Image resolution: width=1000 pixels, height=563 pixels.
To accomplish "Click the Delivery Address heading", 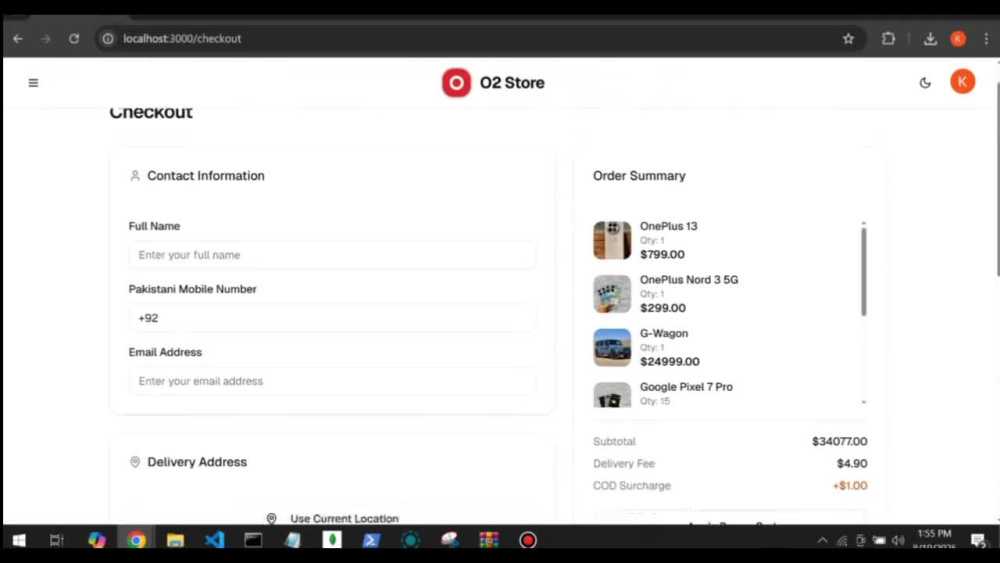I will (x=197, y=462).
